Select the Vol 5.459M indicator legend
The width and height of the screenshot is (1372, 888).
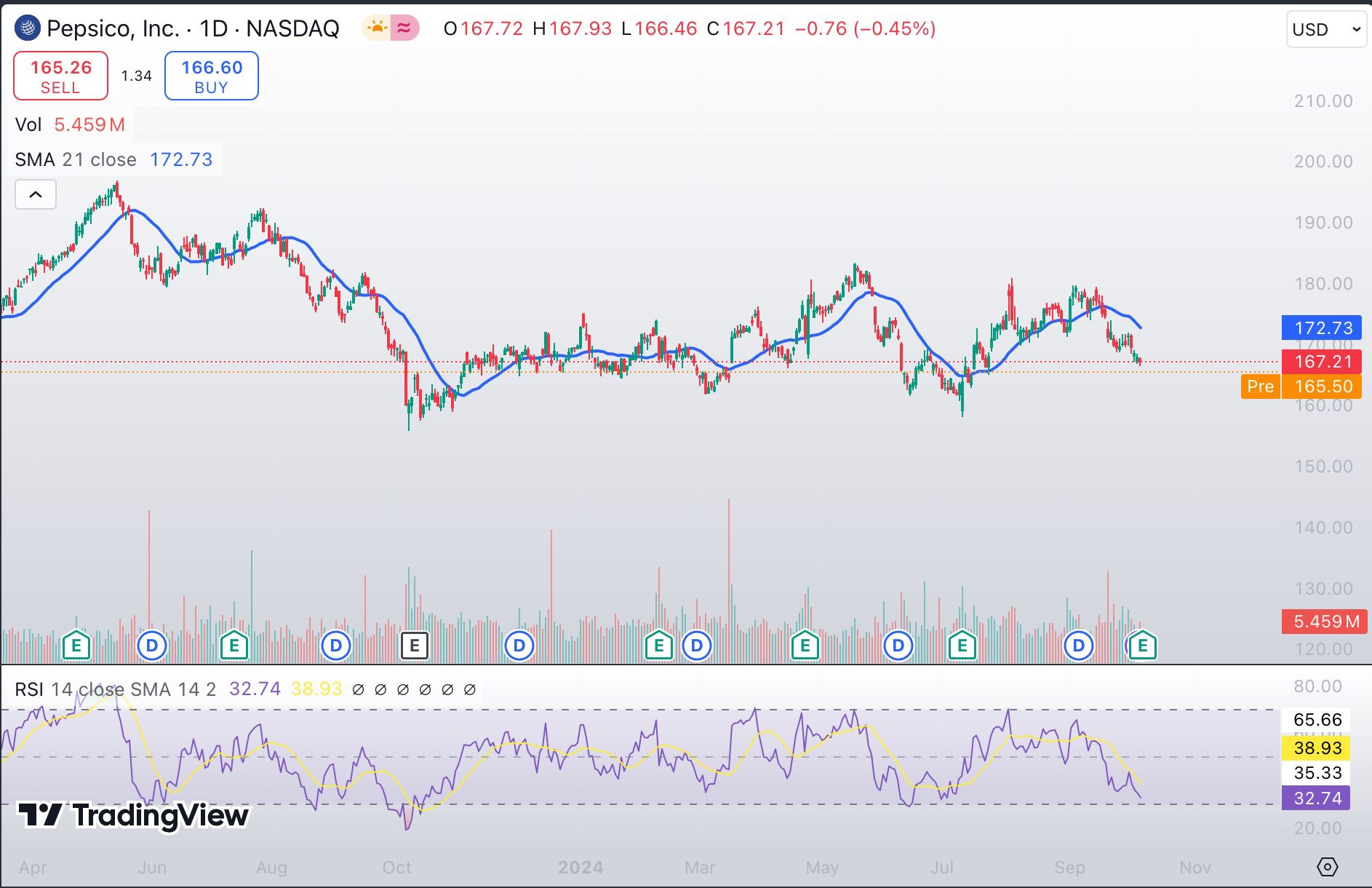click(70, 124)
